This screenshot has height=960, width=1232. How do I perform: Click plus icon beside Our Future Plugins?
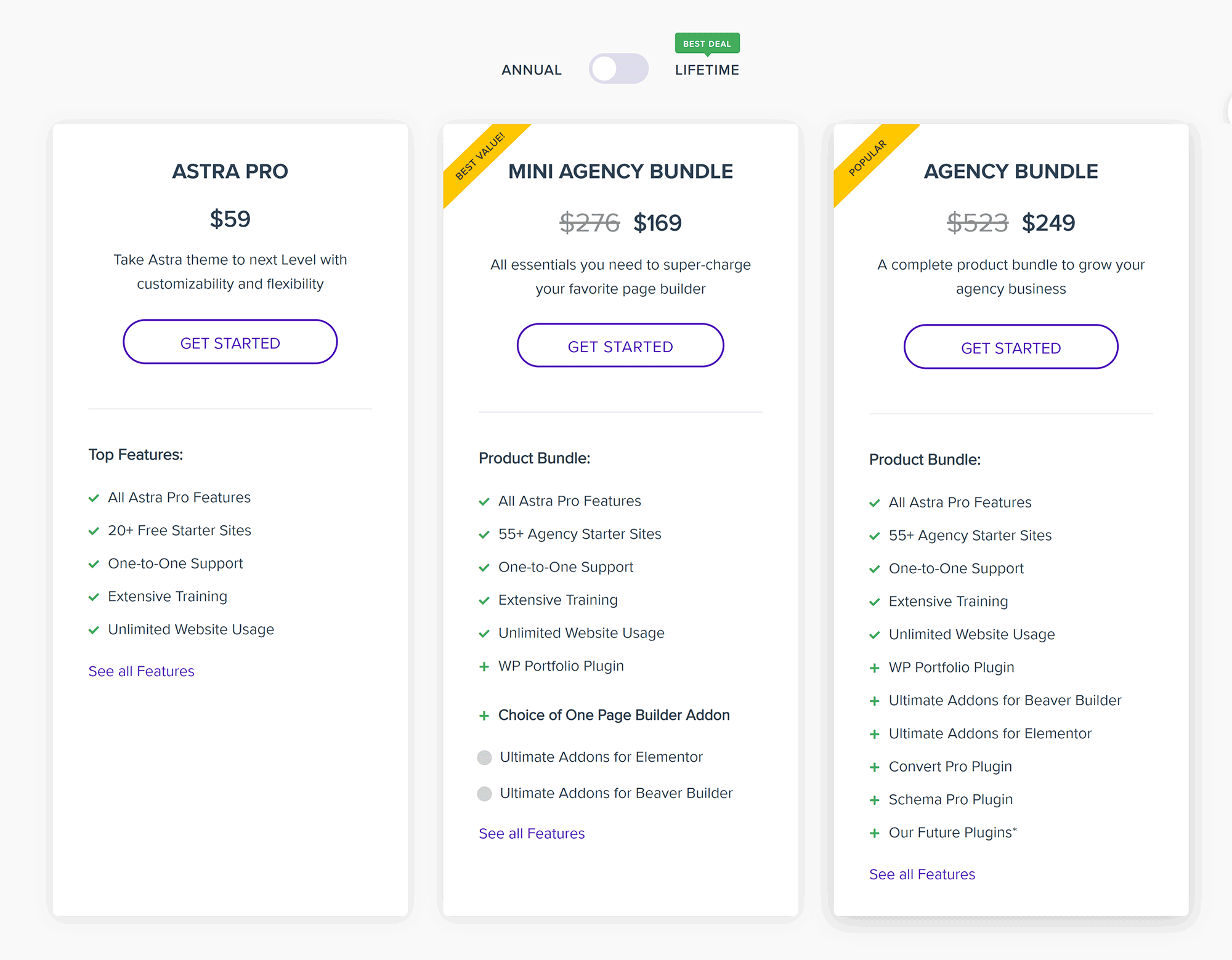coord(874,833)
